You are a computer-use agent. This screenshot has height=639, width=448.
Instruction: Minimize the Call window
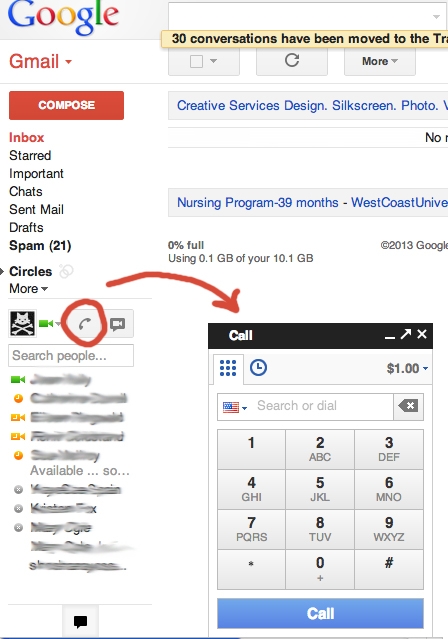[x=390, y=337]
